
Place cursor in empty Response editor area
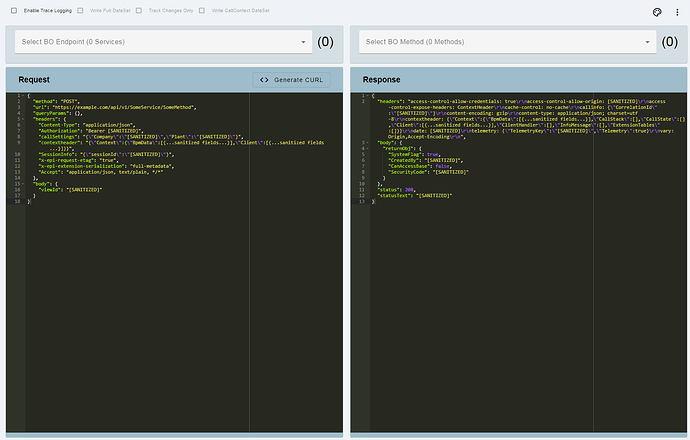(x=528, y=317)
